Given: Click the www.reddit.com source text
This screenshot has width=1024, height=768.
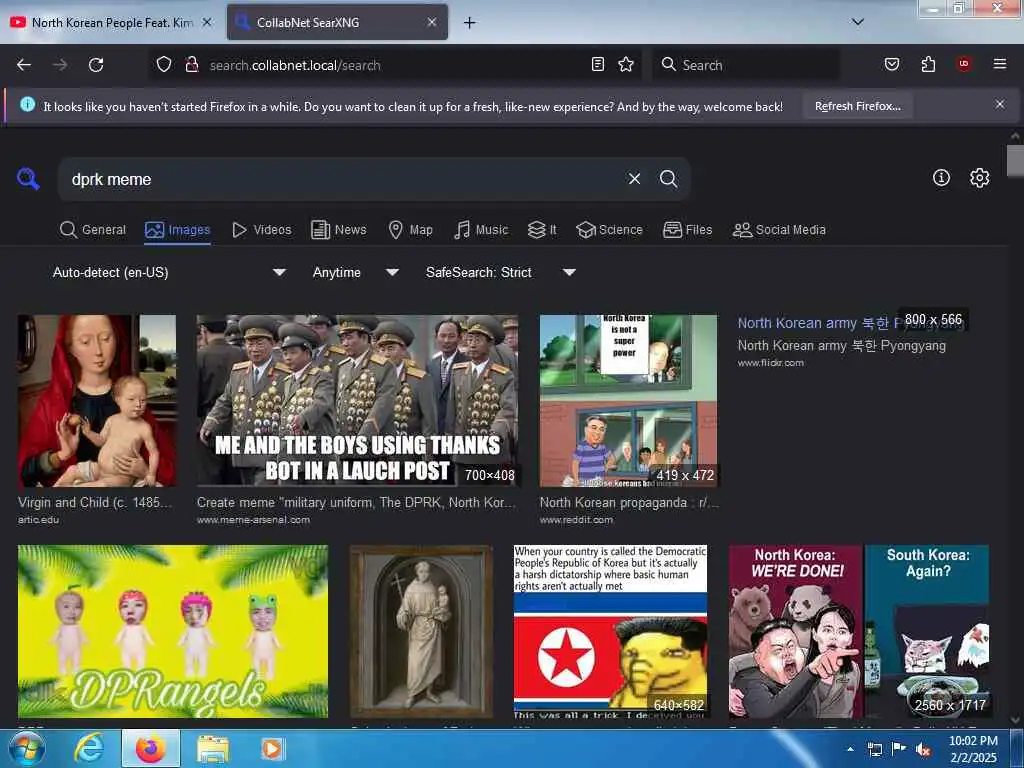Looking at the screenshot, I should 577,520.
